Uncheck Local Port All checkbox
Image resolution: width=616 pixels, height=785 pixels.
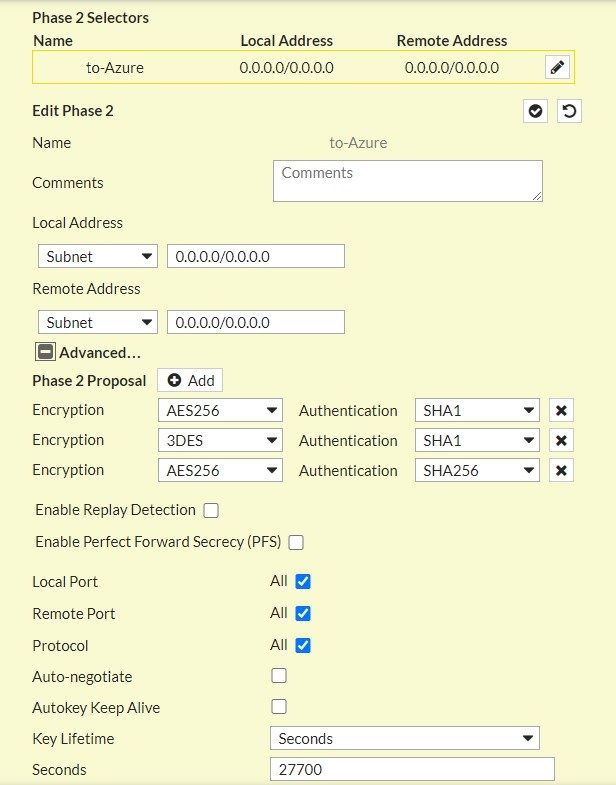click(x=303, y=581)
